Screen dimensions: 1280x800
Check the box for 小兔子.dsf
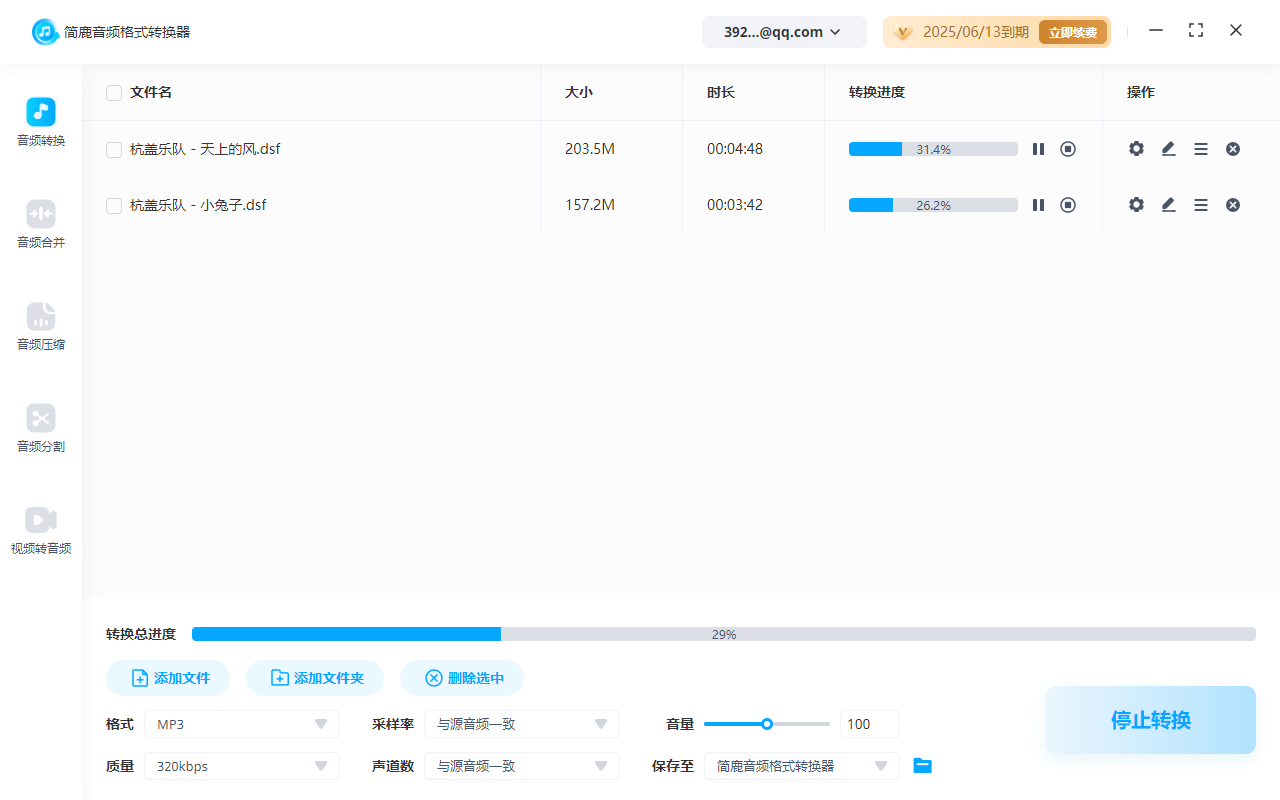click(114, 206)
